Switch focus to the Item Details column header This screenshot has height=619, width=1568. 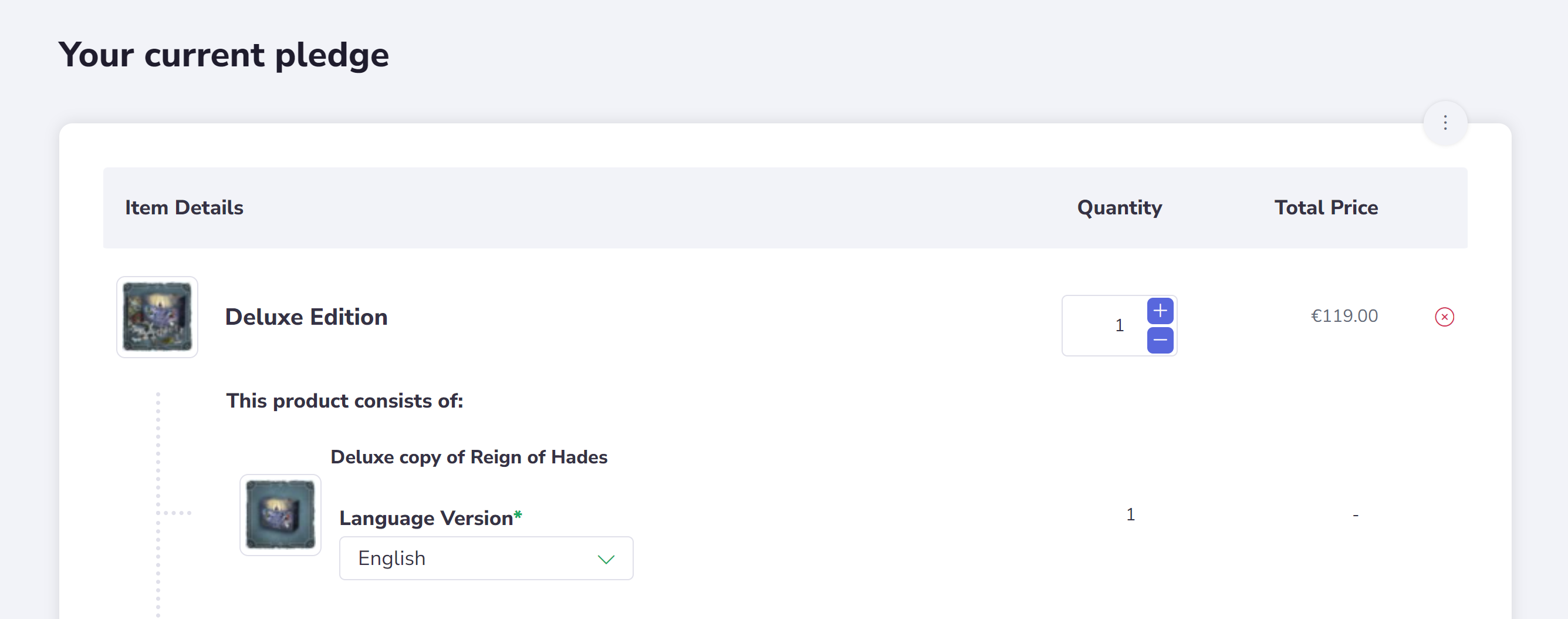[184, 207]
